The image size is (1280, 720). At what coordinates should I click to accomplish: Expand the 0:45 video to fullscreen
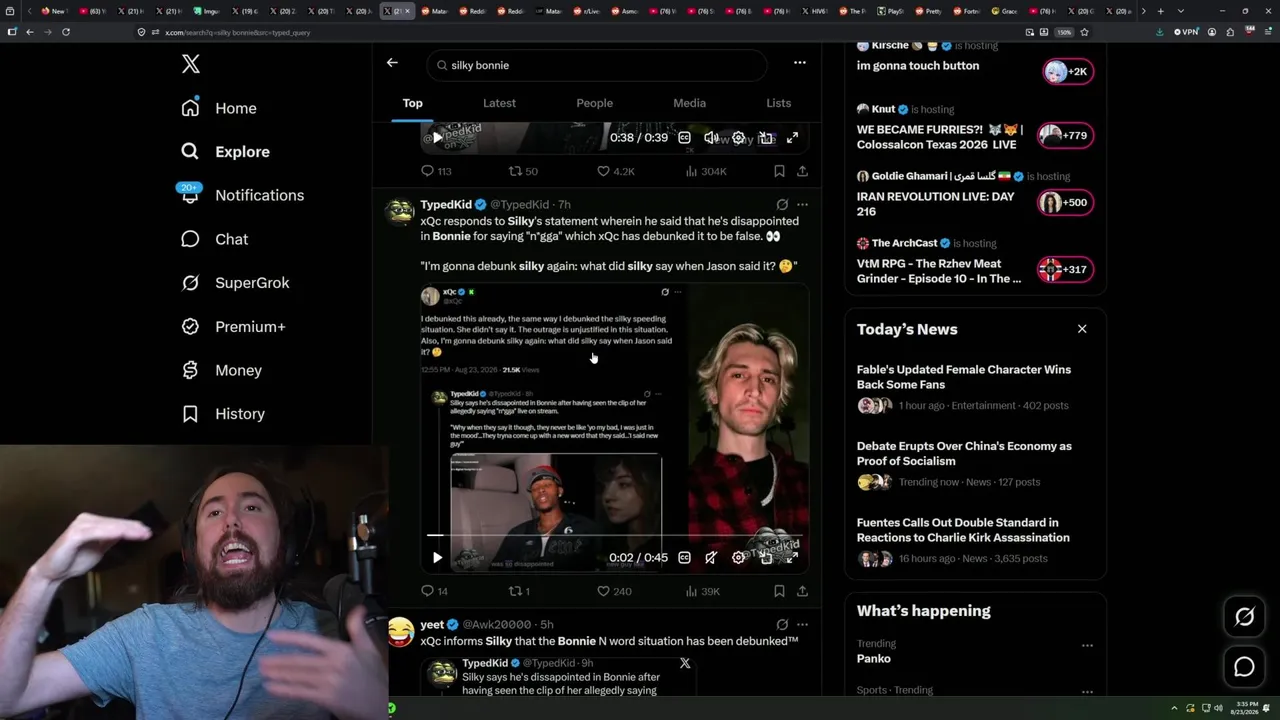792,558
